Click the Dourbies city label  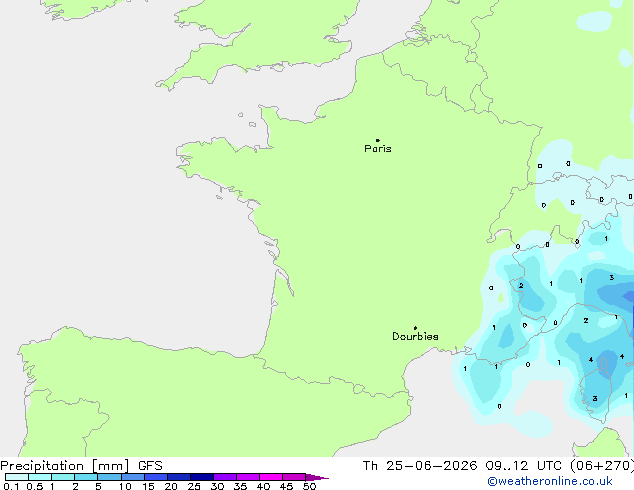coord(415,336)
